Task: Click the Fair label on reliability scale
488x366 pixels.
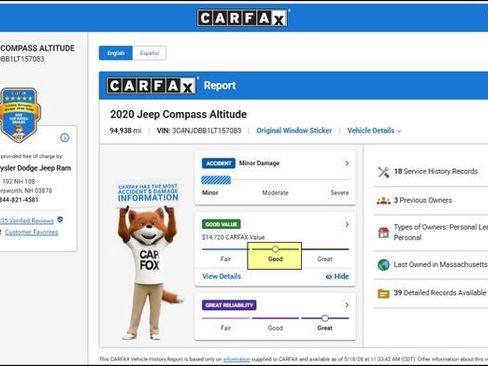Action: [226, 328]
